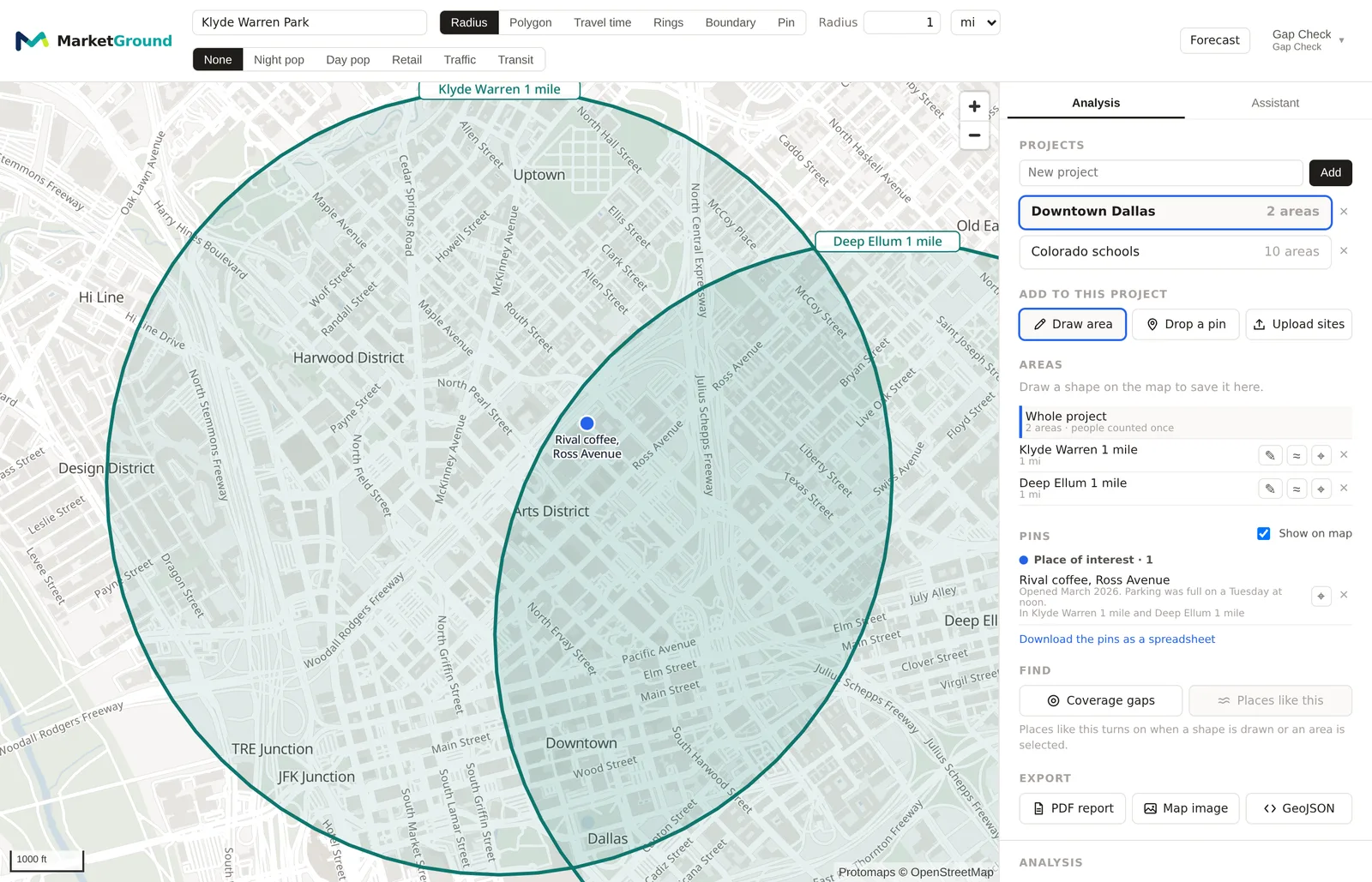The image size is (1372, 882).
Task: Open the Analysis tab
Action: coord(1096,103)
